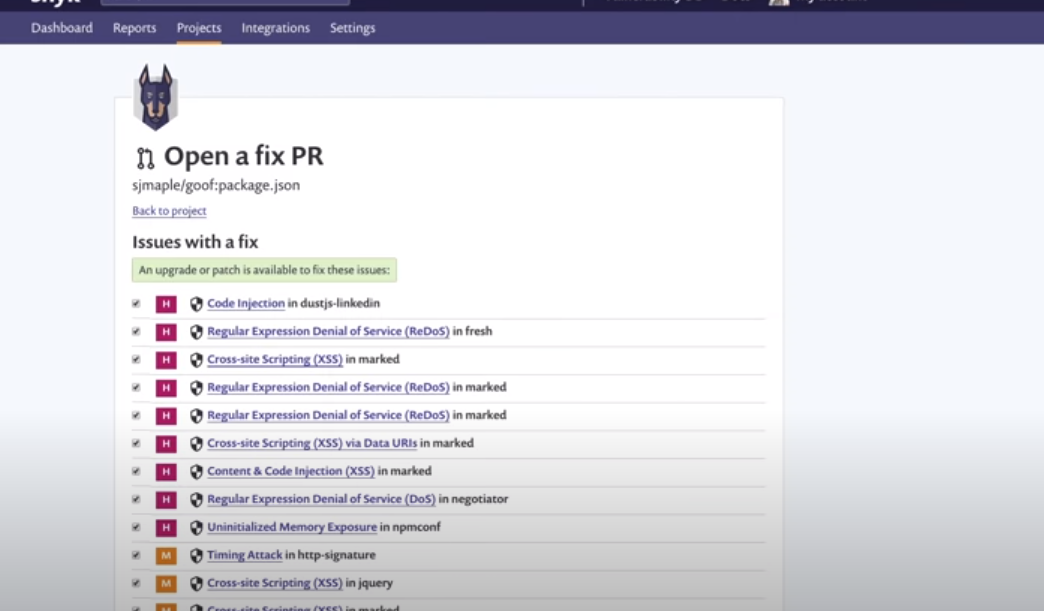Image resolution: width=1044 pixels, height=611 pixels.
Task: Click the 'in dustjs-linkedin' package text
Action: pyautogui.click(x=334, y=304)
